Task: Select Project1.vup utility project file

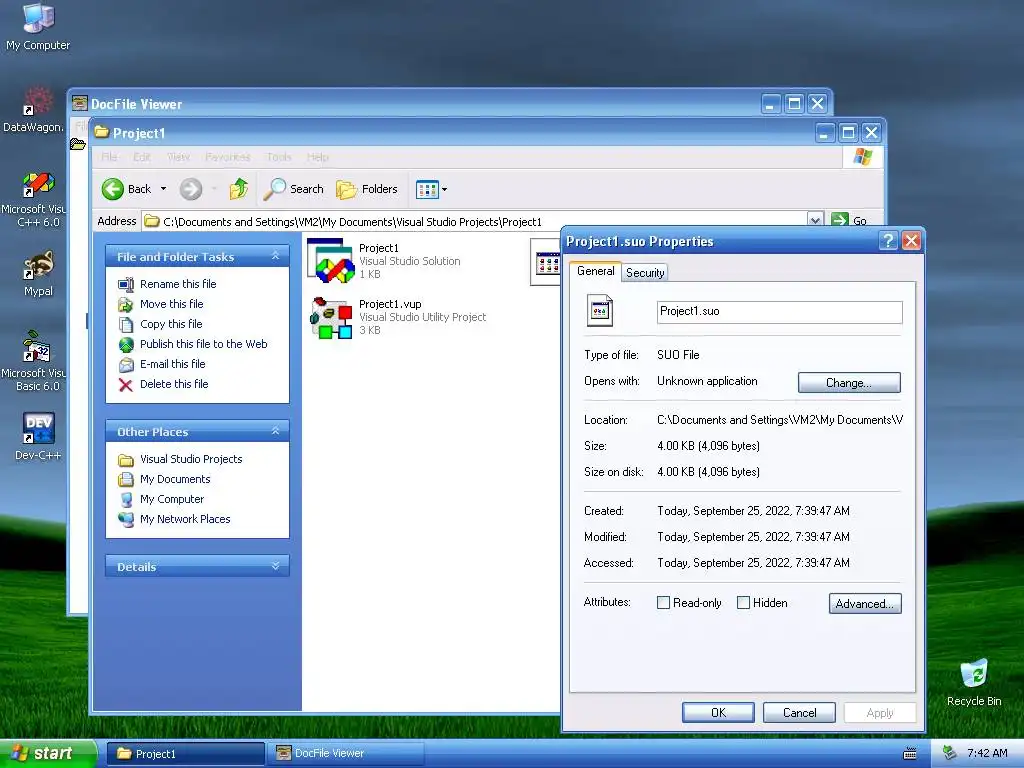Action: [x=397, y=317]
